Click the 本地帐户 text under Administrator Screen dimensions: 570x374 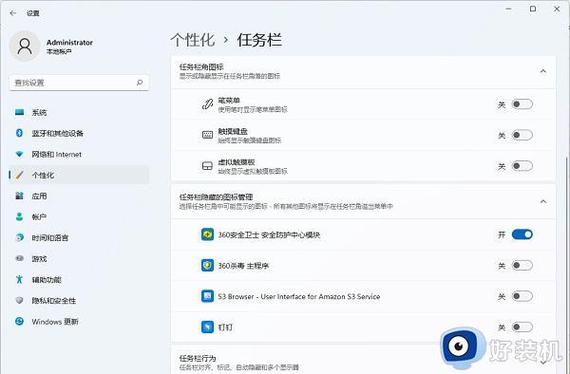59,52
